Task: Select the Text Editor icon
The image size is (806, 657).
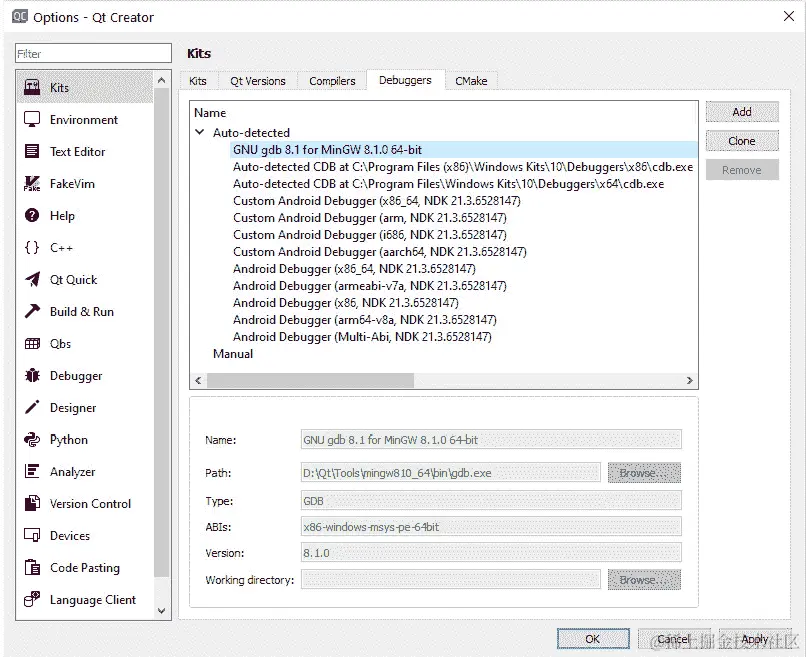Action: tap(32, 151)
